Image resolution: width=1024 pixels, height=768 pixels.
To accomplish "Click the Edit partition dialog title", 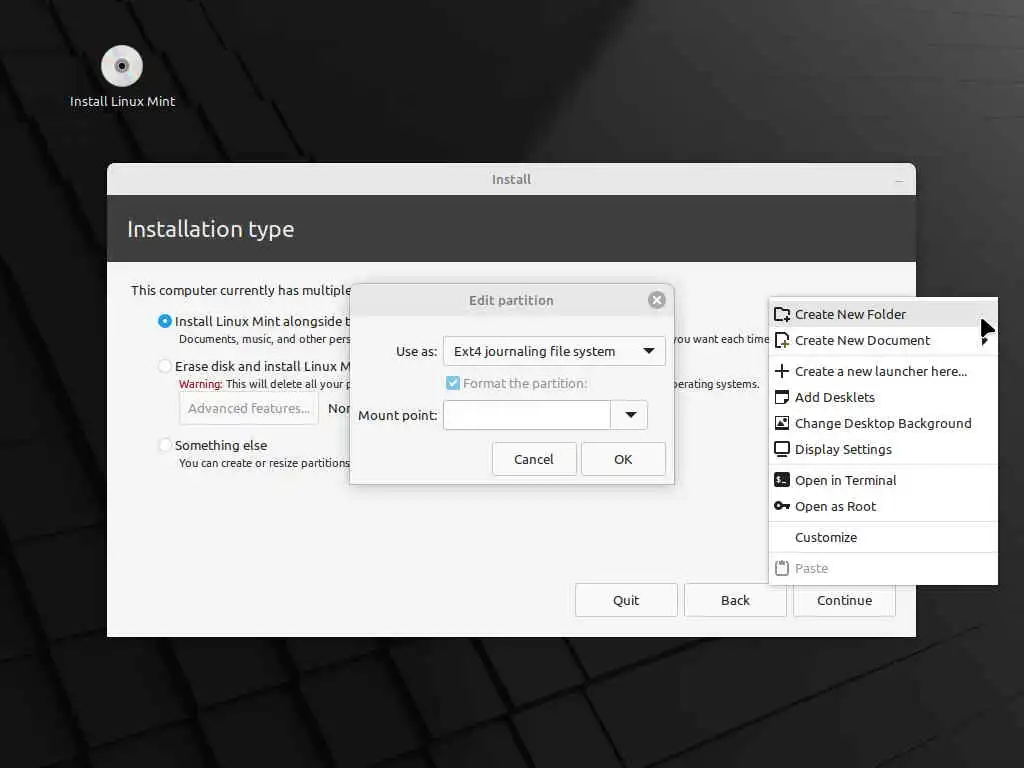I will 511,300.
